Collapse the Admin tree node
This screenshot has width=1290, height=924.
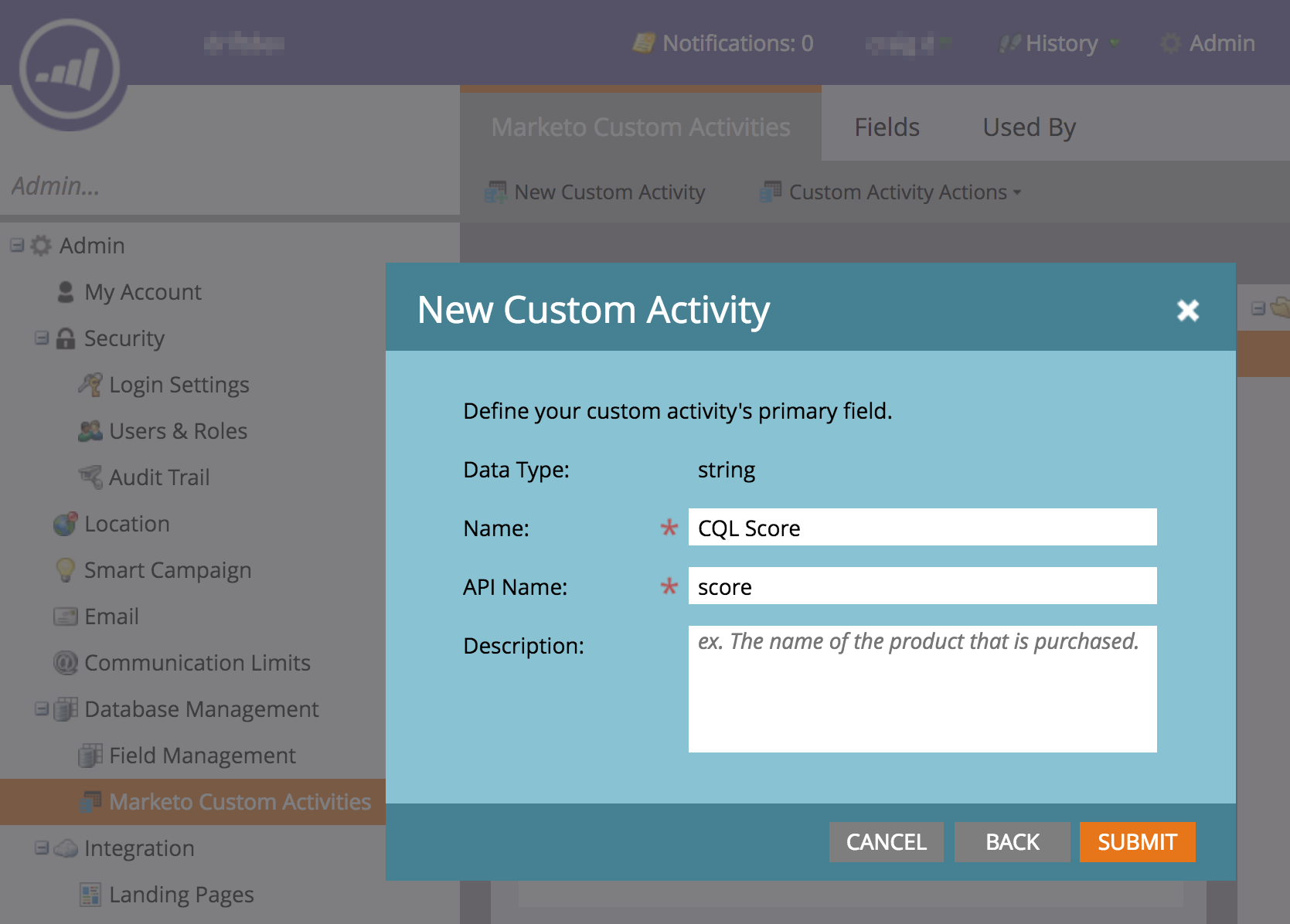pos(17,246)
